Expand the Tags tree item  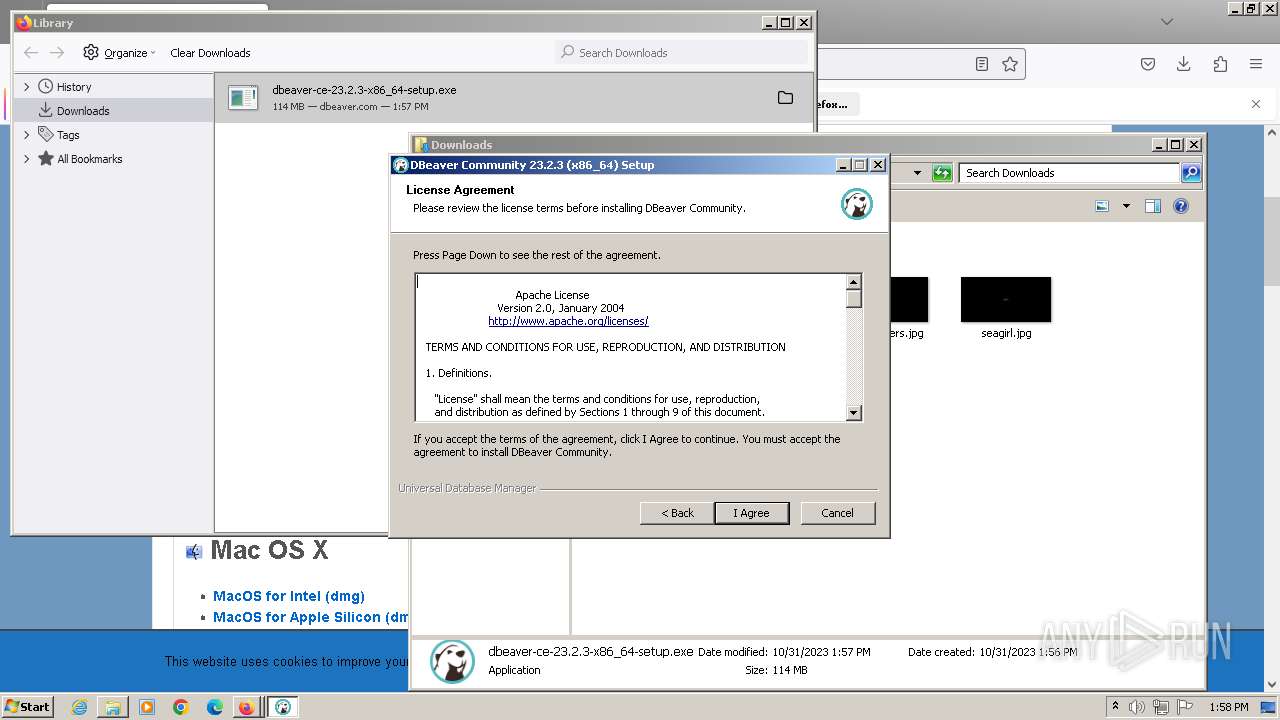pyautogui.click(x=27, y=135)
